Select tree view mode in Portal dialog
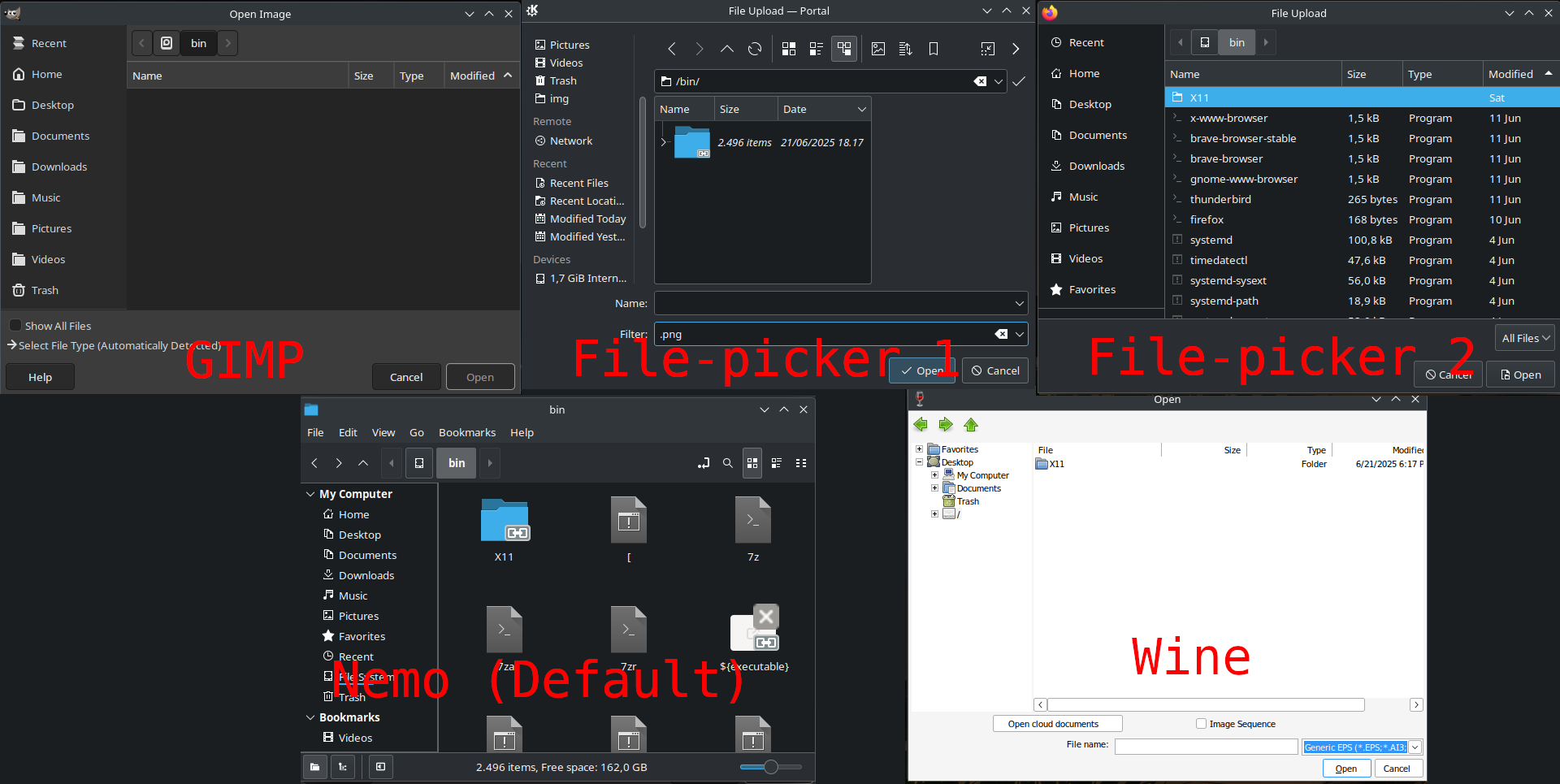Viewport: 1560px width, 784px height. click(844, 49)
